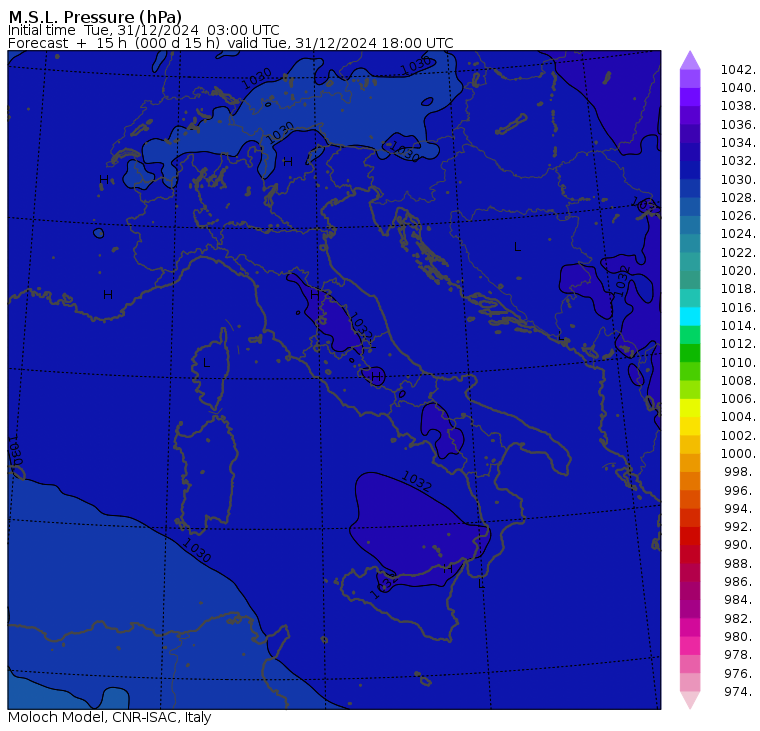
Task: Click the '974.' legend label
Action: click(x=739, y=691)
